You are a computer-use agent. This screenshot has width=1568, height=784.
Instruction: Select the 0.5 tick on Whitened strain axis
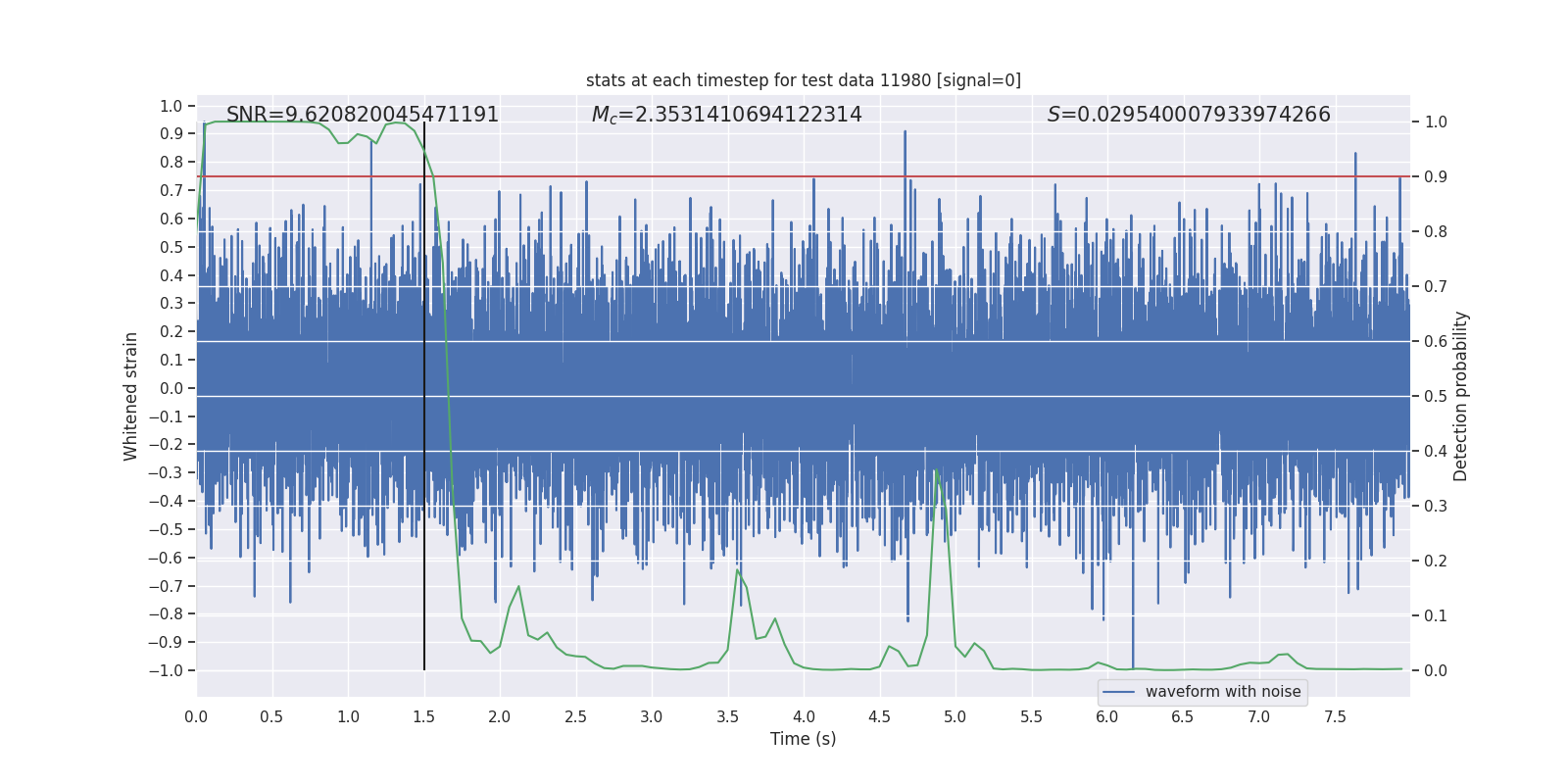pyautogui.click(x=171, y=247)
